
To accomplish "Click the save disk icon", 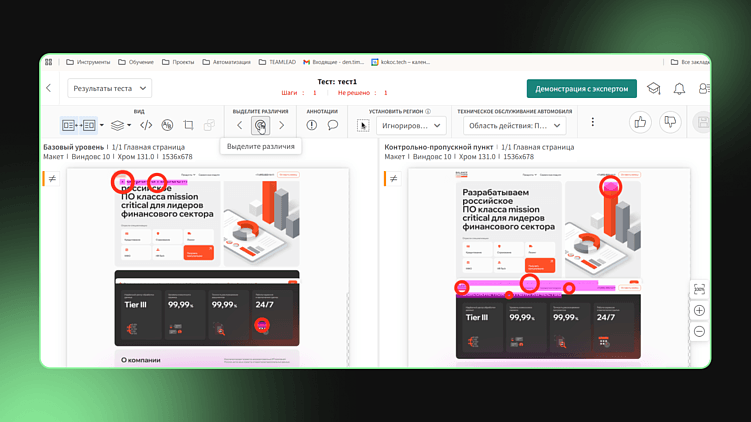I will [703, 123].
